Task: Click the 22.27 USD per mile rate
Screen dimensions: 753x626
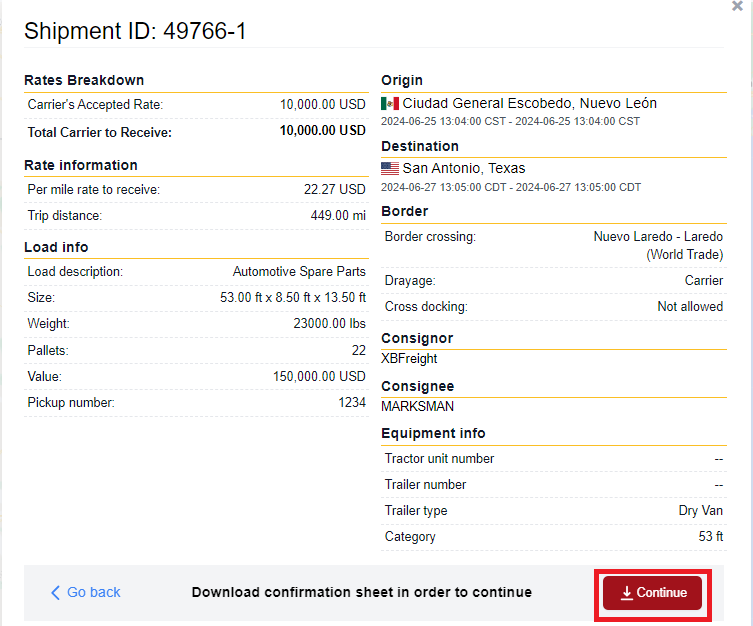Action: click(x=335, y=190)
